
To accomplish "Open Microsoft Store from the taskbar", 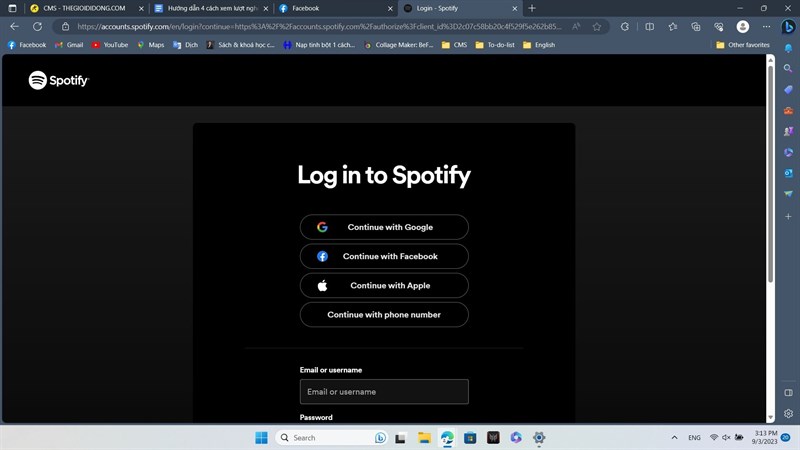I will 470,438.
